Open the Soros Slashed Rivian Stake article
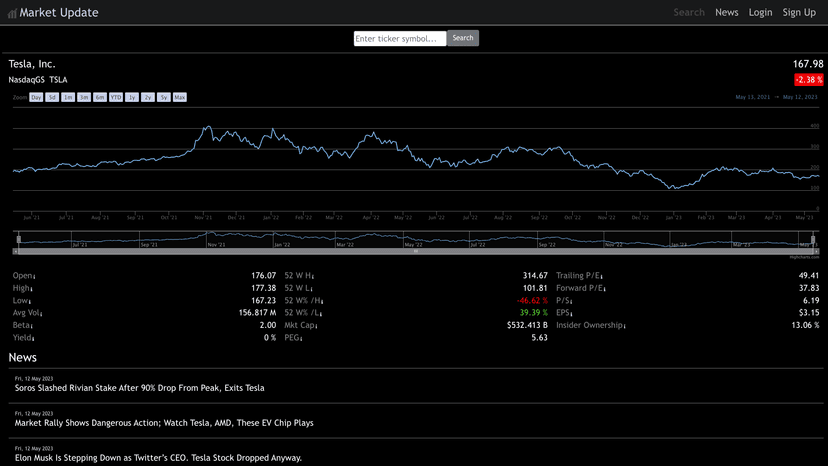The width and height of the screenshot is (828, 466). point(139,388)
